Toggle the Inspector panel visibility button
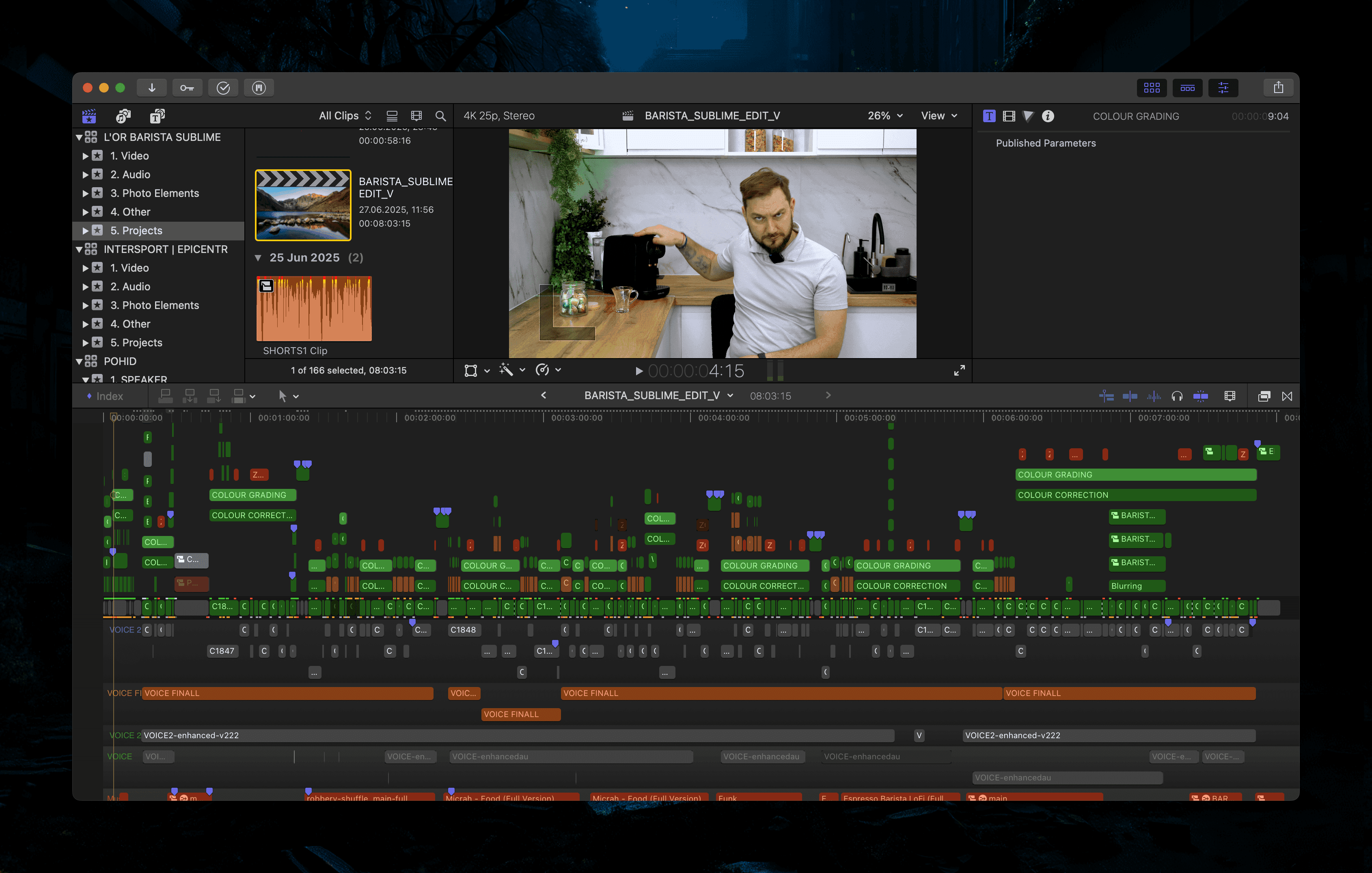Viewport: 1372px width, 873px height. (1223, 88)
